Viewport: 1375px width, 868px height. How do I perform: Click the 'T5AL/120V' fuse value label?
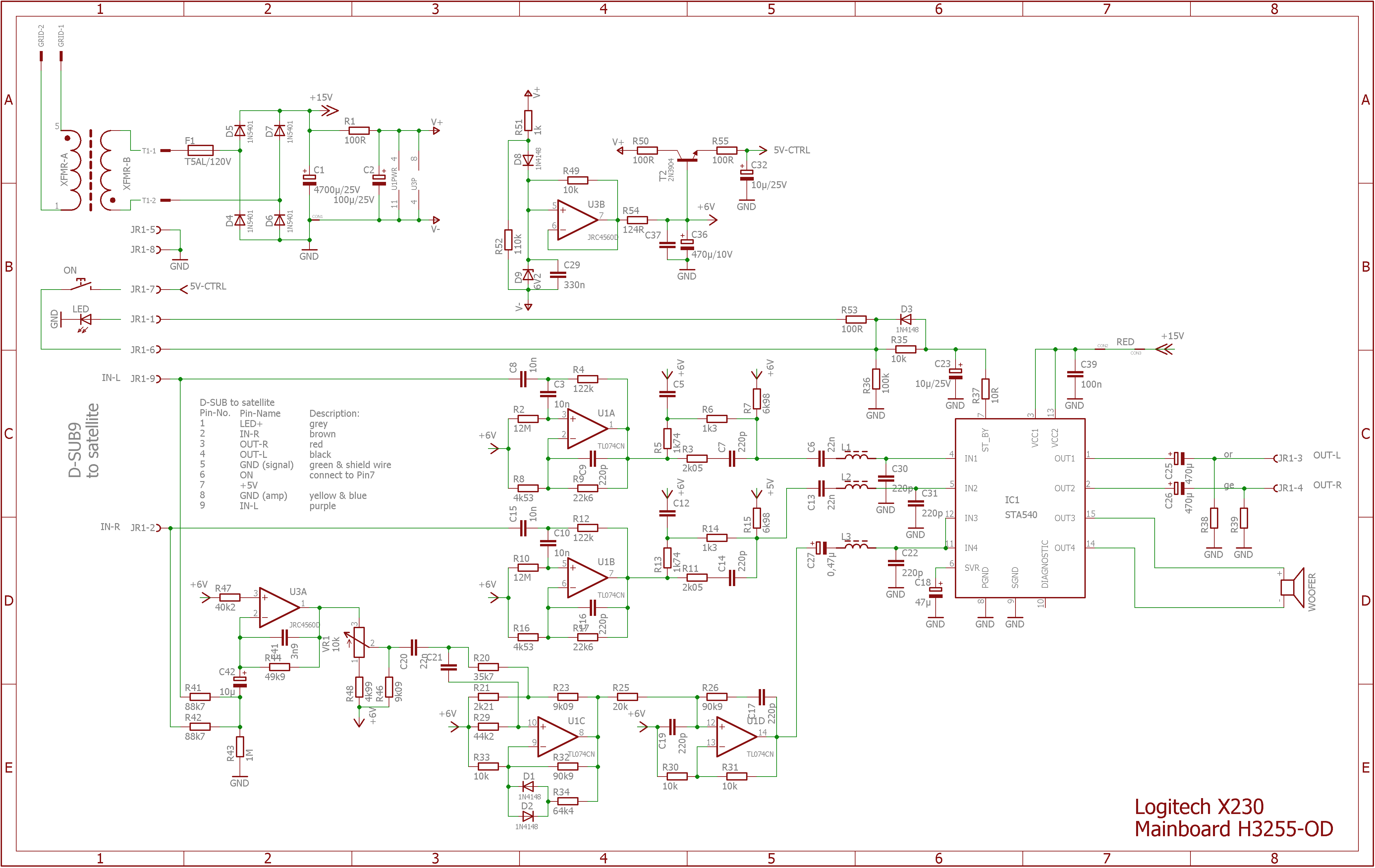point(208,162)
